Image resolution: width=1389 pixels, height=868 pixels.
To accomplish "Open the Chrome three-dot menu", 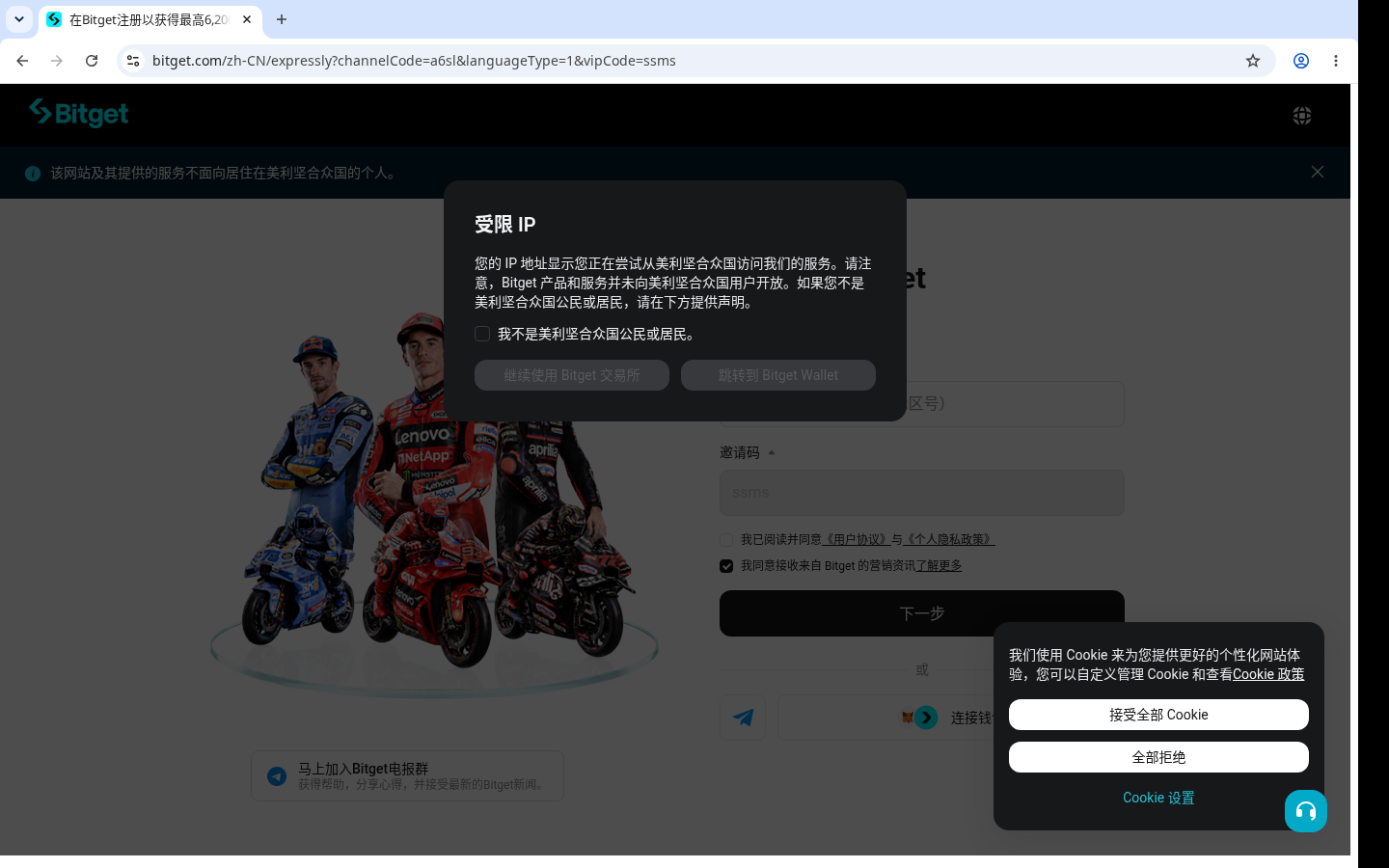I will [x=1336, y=61].
